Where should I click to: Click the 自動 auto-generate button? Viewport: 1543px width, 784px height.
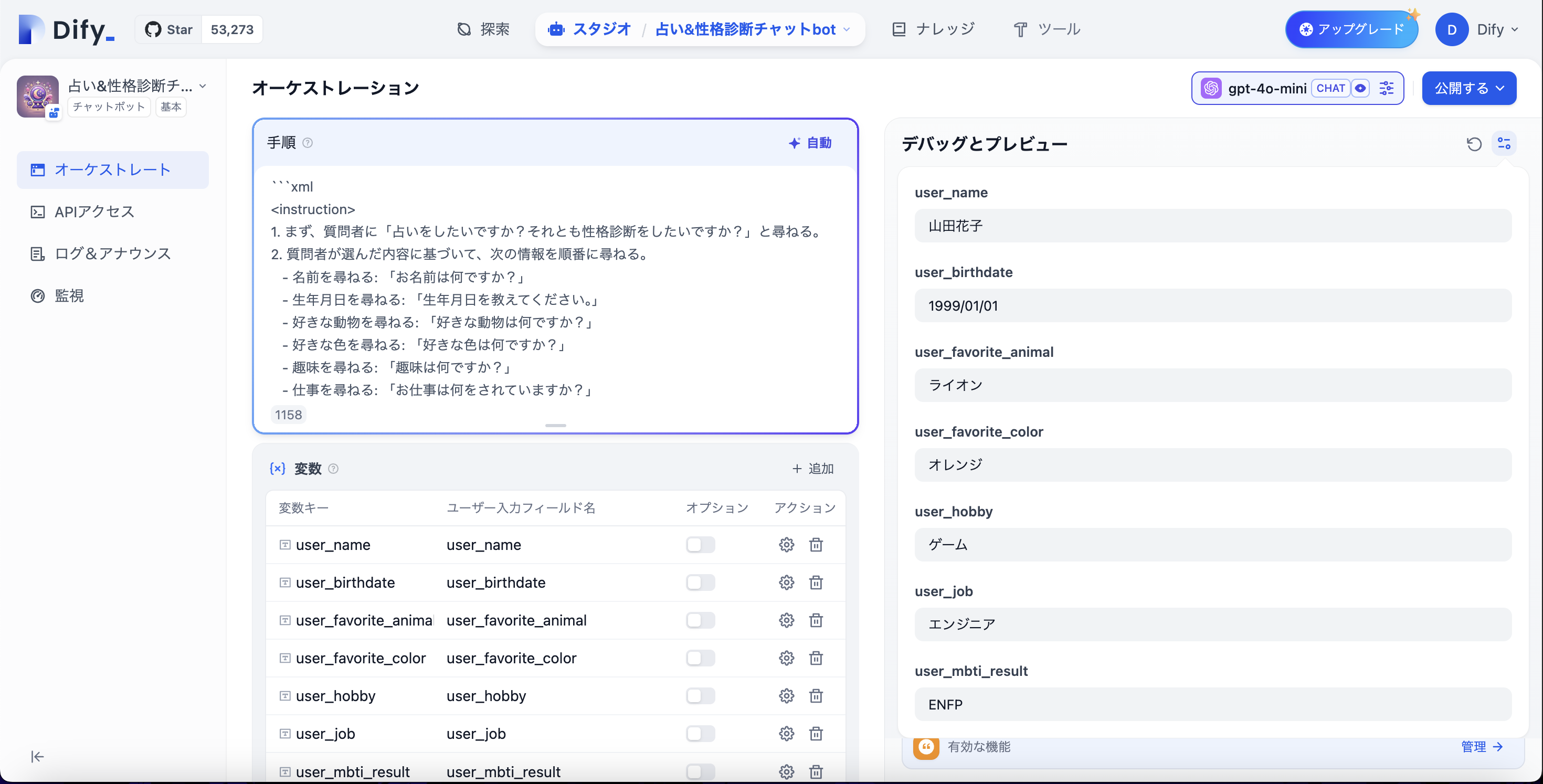pyautogui.click(x=810, y=143)
